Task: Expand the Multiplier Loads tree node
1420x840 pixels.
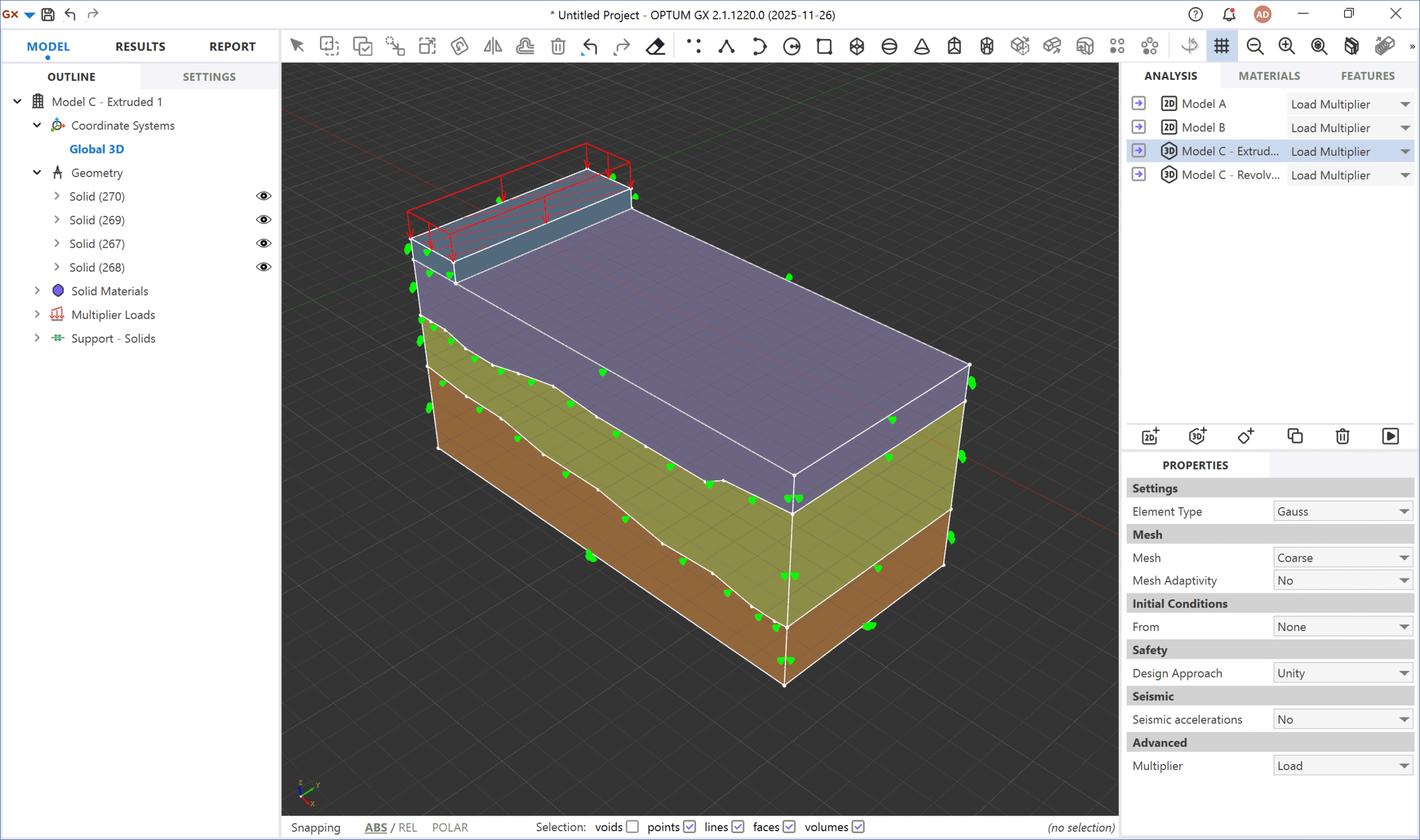Action: click(37, 315)
